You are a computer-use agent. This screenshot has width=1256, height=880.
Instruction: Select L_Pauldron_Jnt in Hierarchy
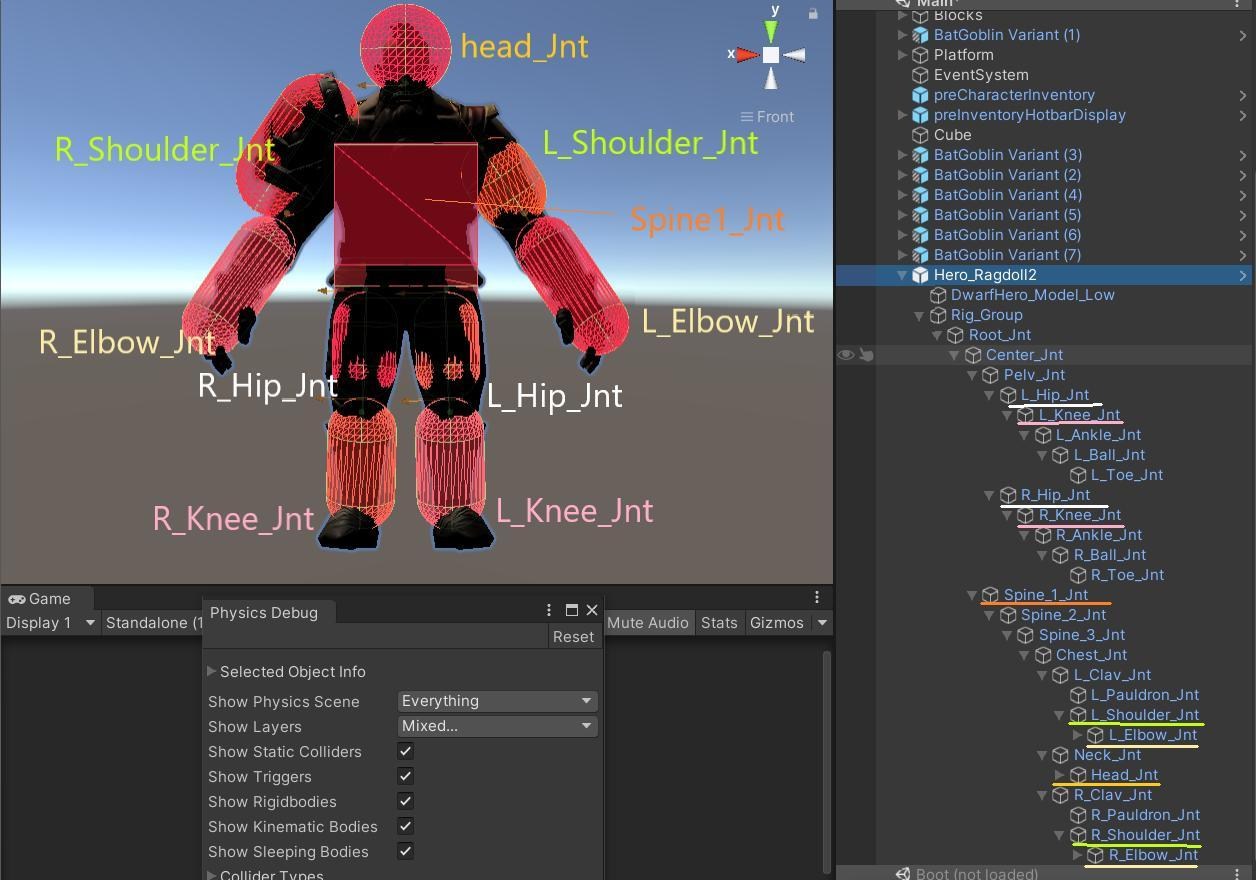point(1145,695)
